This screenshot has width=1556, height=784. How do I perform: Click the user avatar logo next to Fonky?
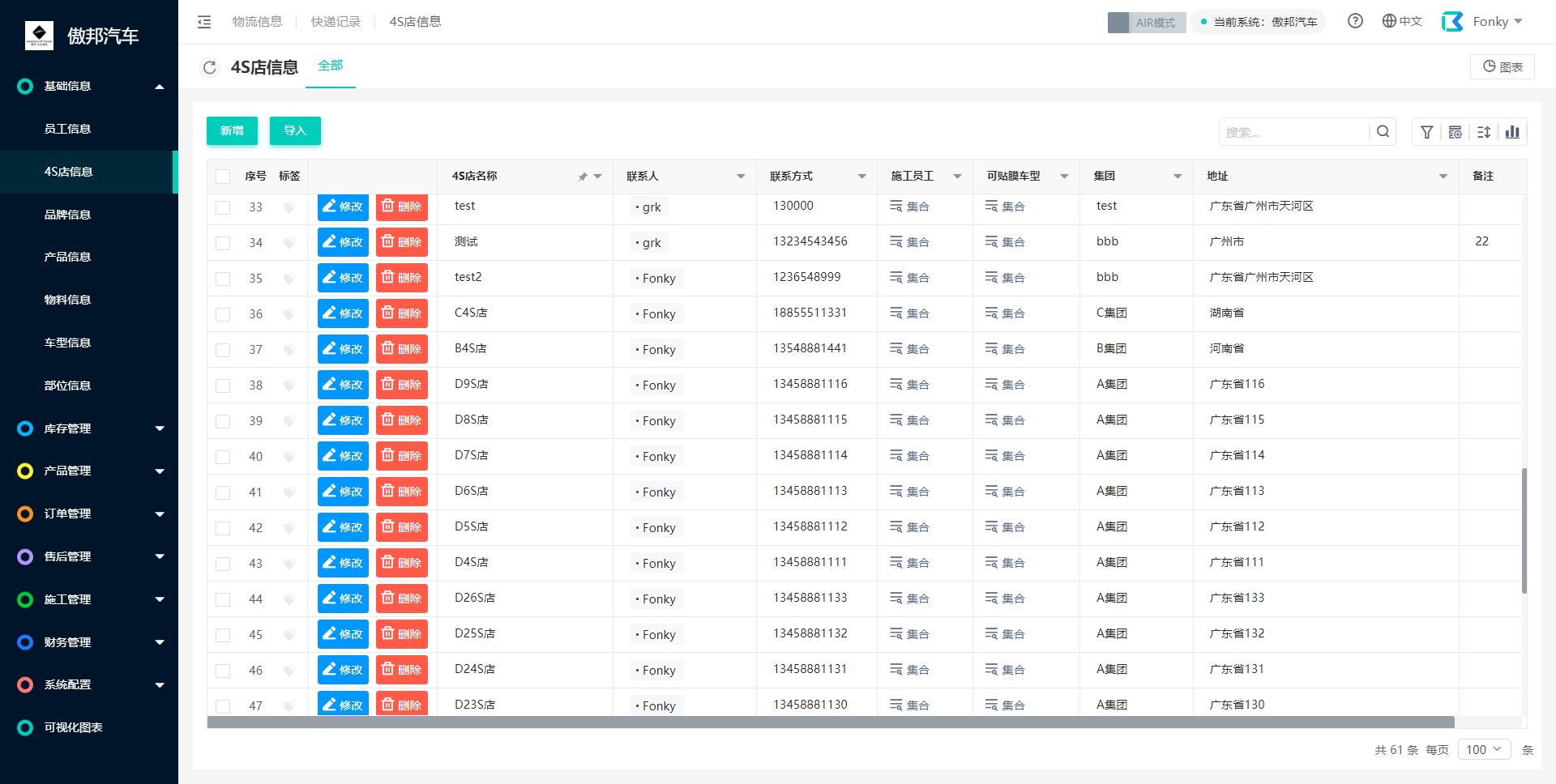click(x=1452, y=22)
